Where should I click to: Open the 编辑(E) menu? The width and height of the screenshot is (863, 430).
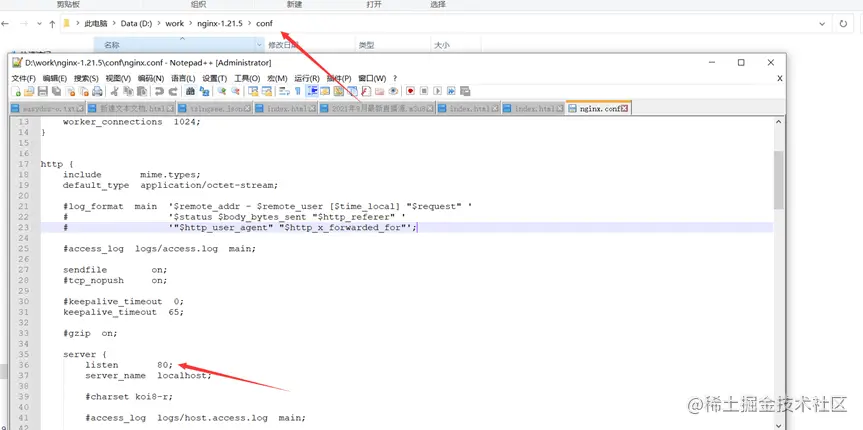pyautogui.click(x=55, y=78)
